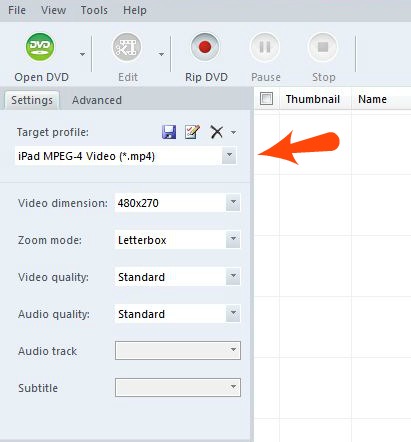This screenshot has width=411, height=442.
Task: Click the Stop toolbar icon
Action: (x=323, y=47)
